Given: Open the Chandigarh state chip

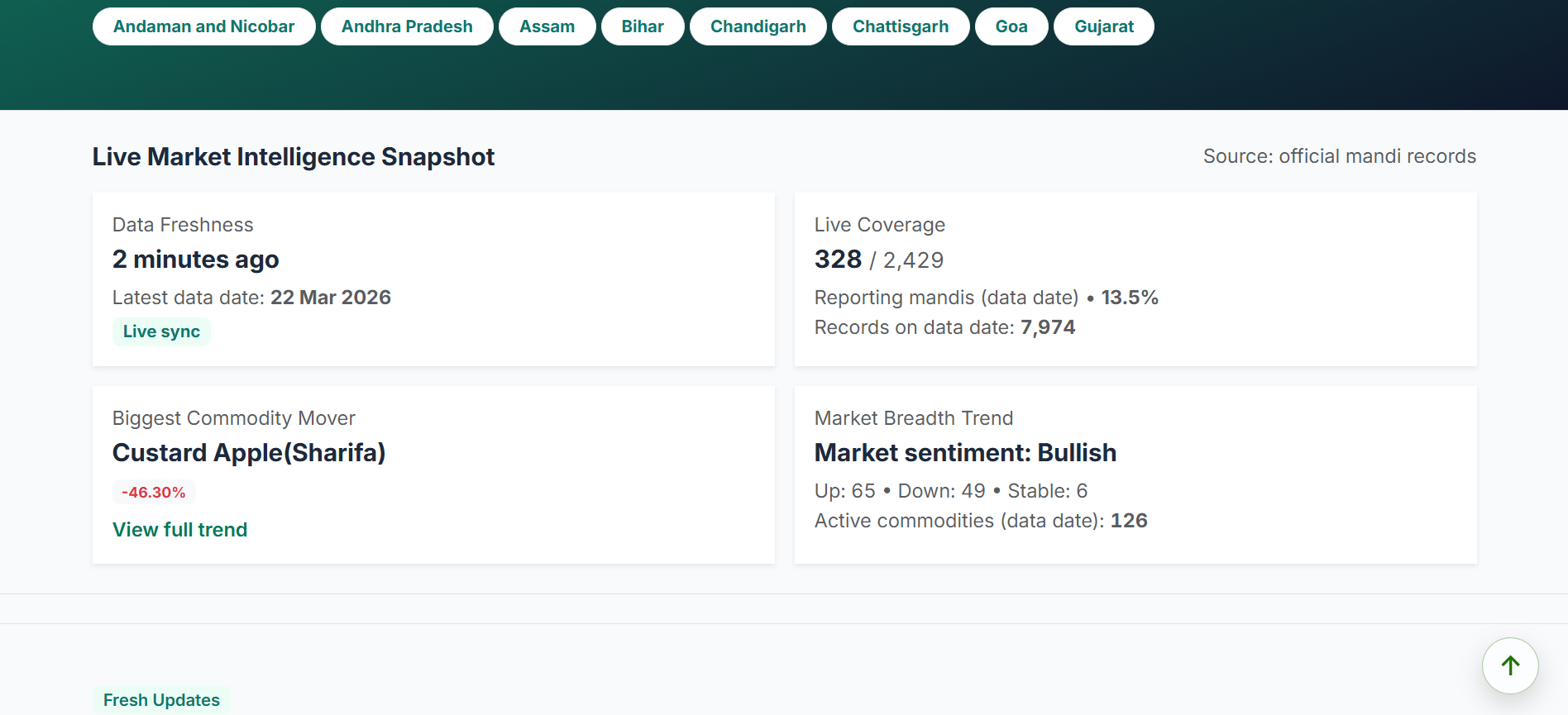Looking at the screenshot, I should pos(758,26).
